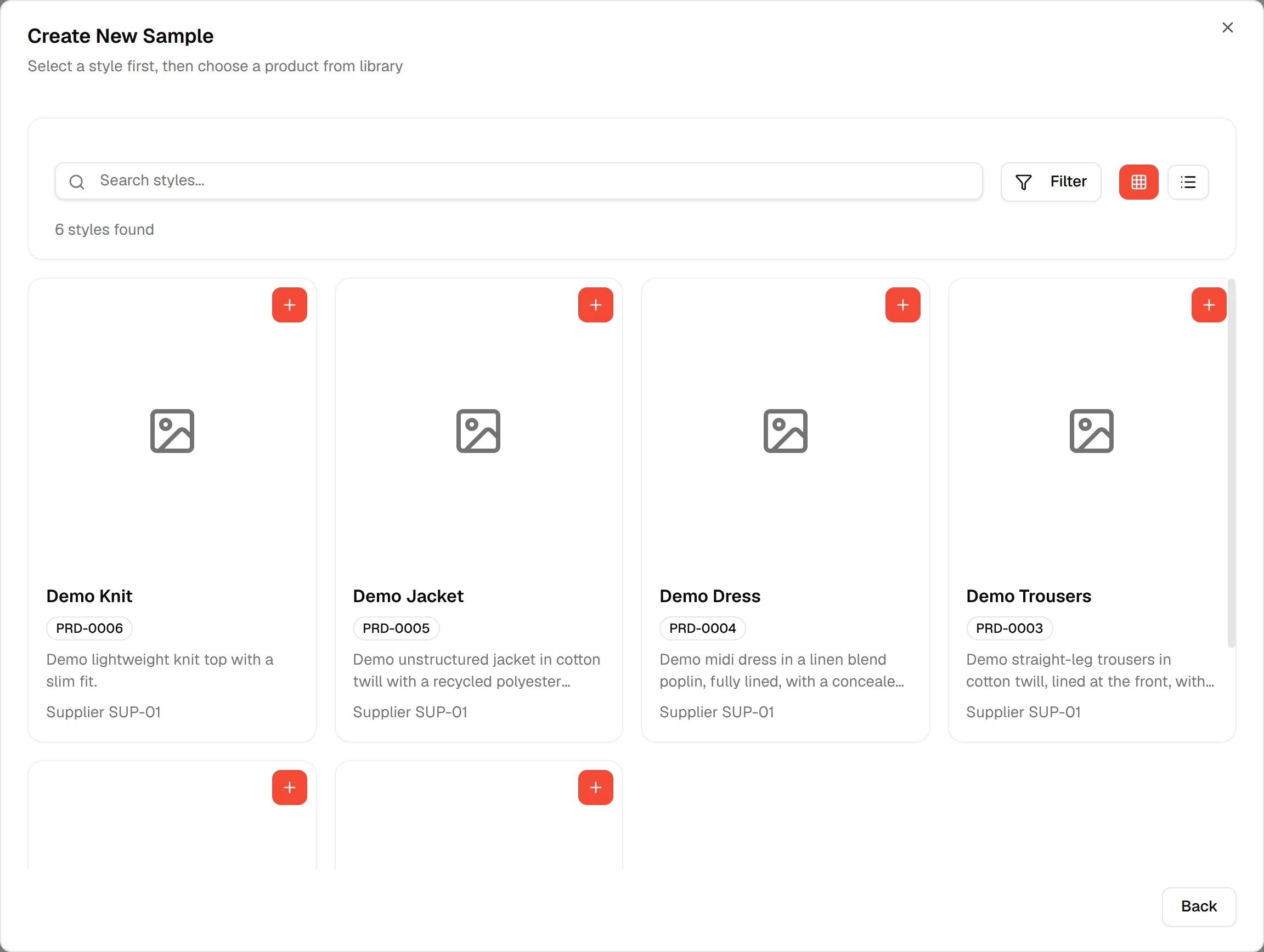Close the Create New Sample dialog
1264x952 pixels.
click(x=1227, y=27)
